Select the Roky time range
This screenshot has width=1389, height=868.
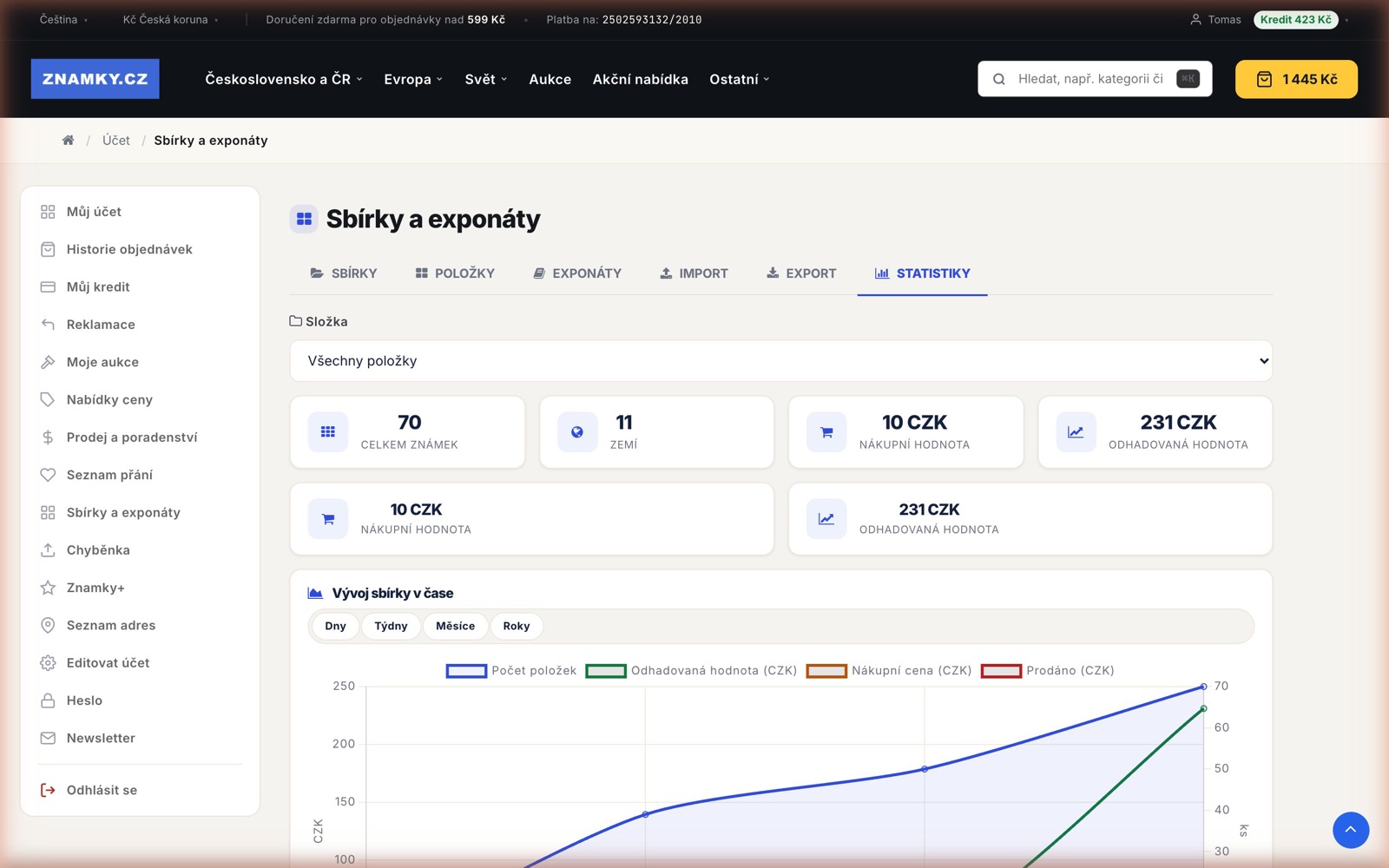pos(517,627)
